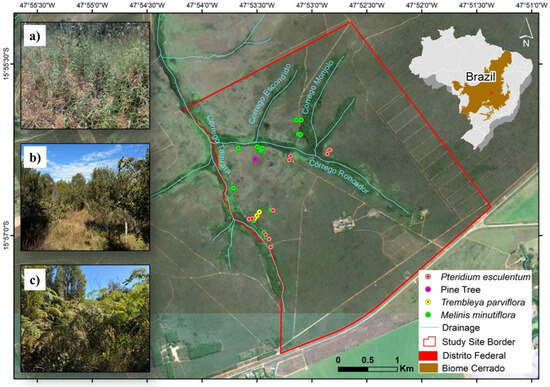Viewport: 550px width, 387px height.
Task: Click 'Córrego Taquara' stream label
Action: coord(218,145)
